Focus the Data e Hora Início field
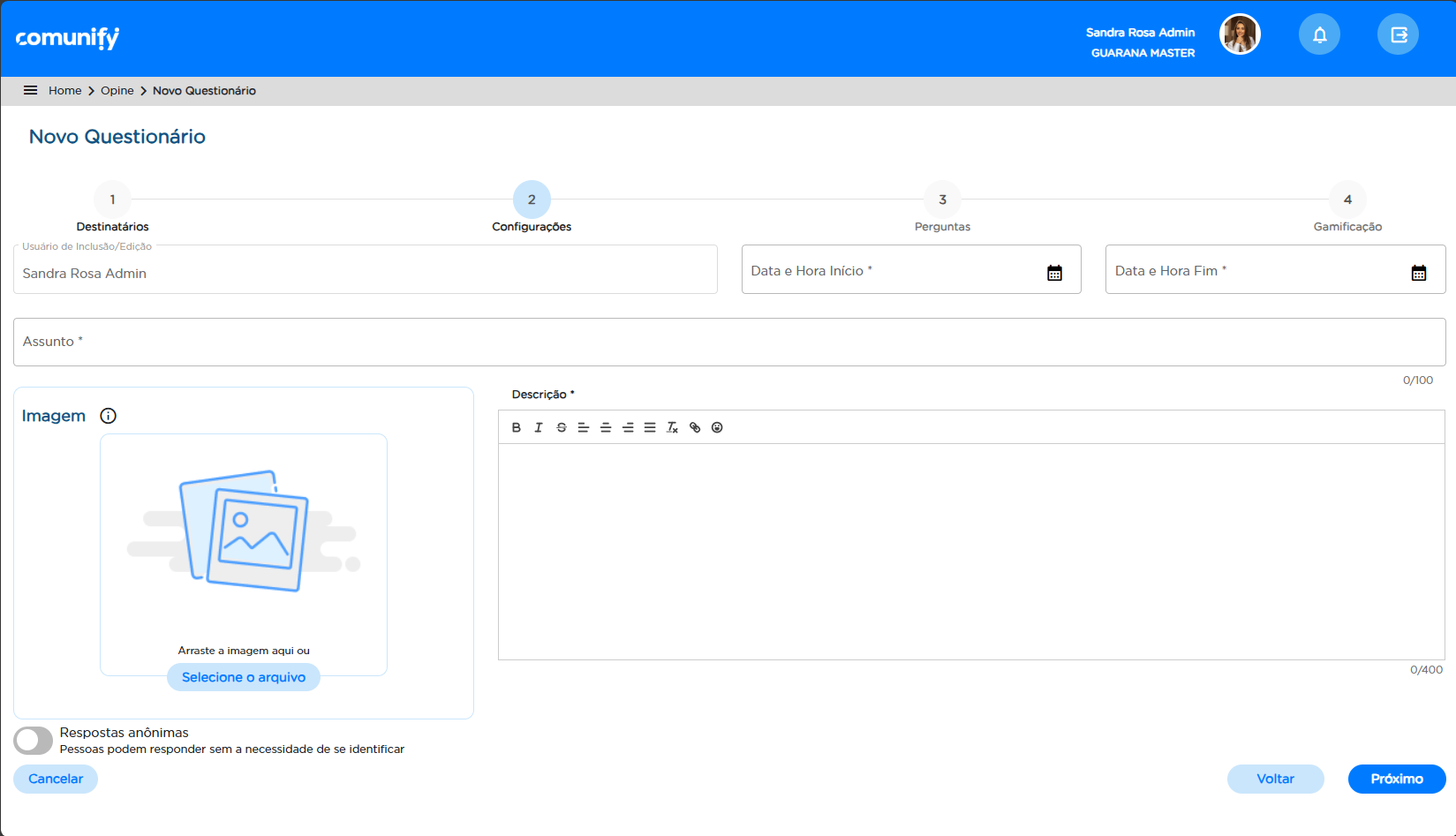The width and height of the screenshot is (1456, 836). (911, 269)
